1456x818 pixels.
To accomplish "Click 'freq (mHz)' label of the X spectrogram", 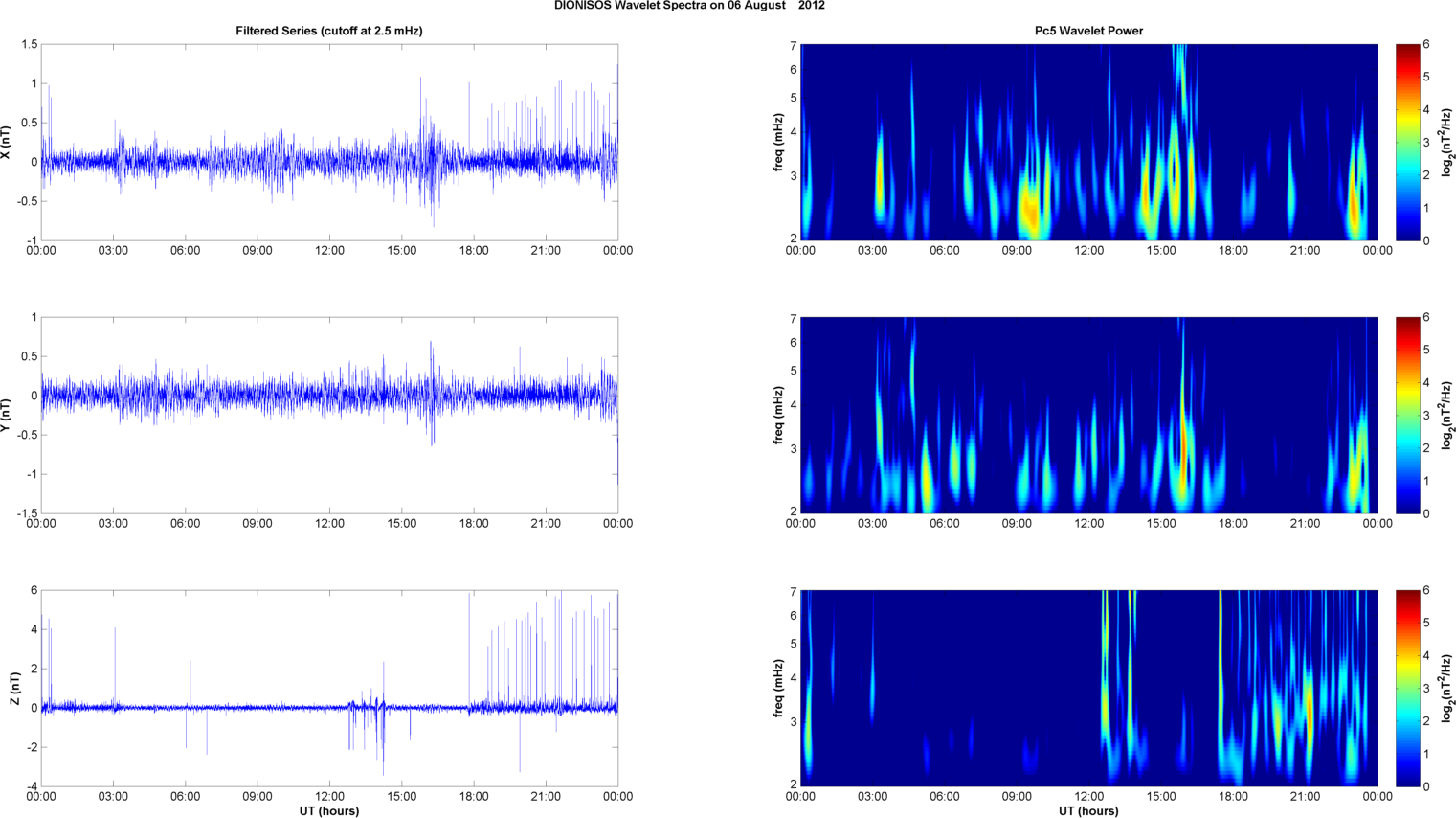I will point(779,142).
